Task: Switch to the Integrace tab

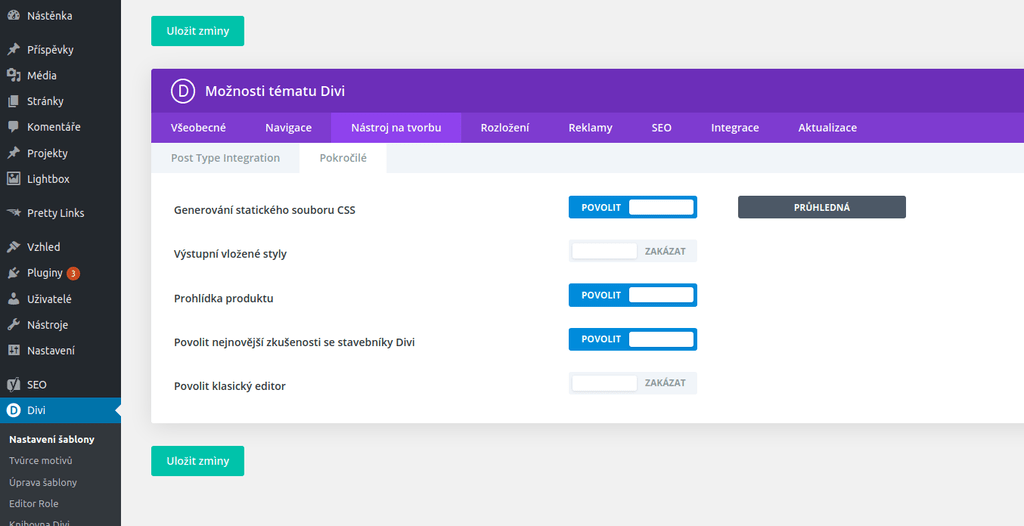Action: [735, 127]
